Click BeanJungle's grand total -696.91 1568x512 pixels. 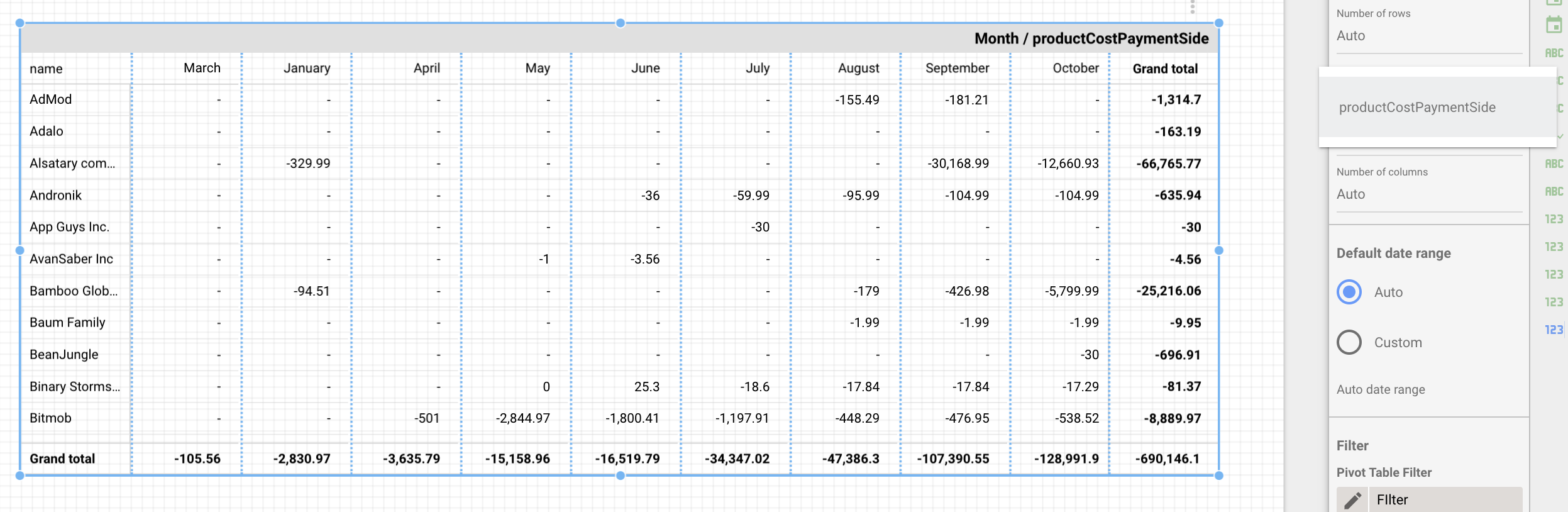[x=1178, y=355]
